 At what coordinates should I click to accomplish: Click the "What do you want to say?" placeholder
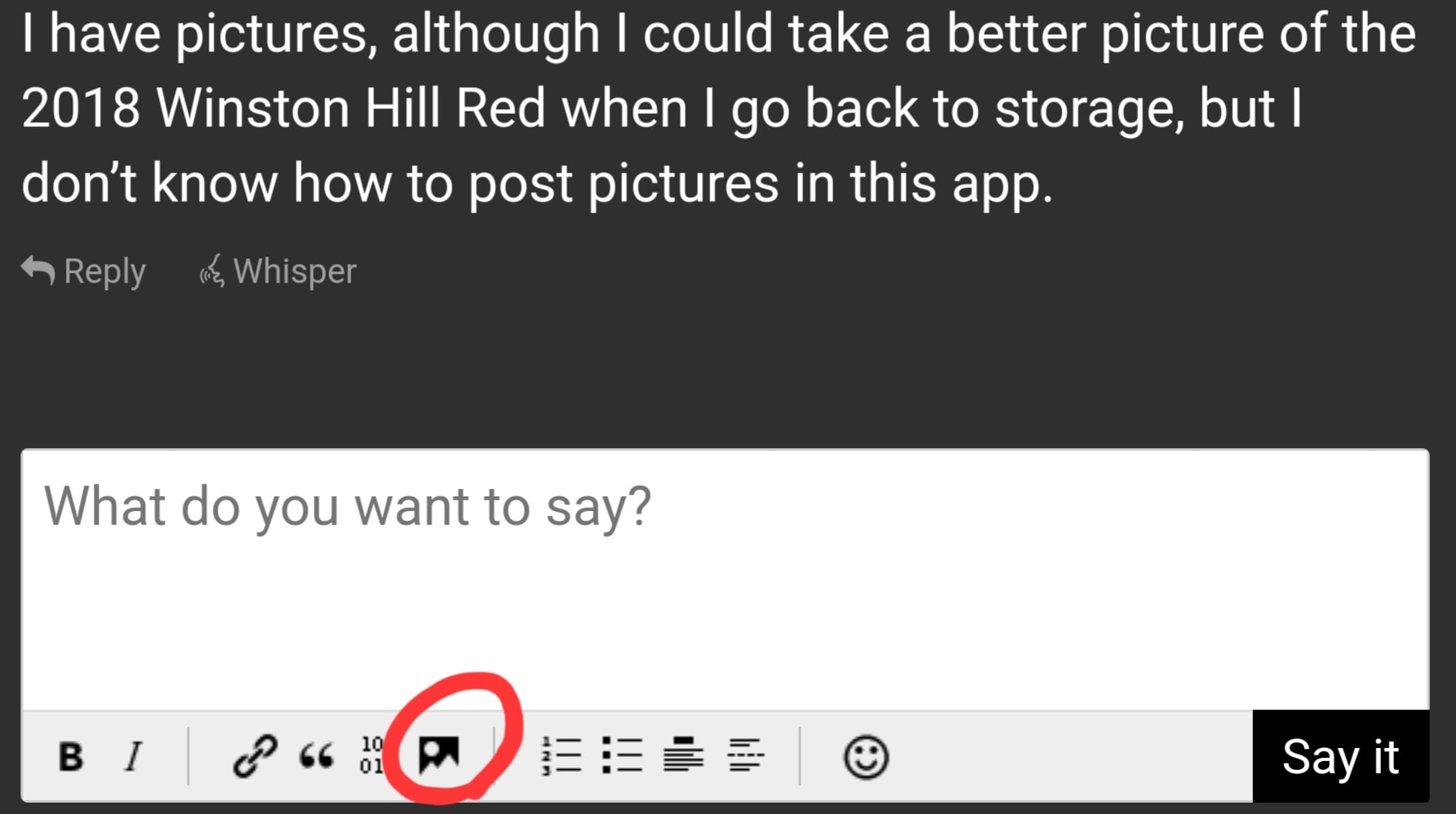point(347,507)
